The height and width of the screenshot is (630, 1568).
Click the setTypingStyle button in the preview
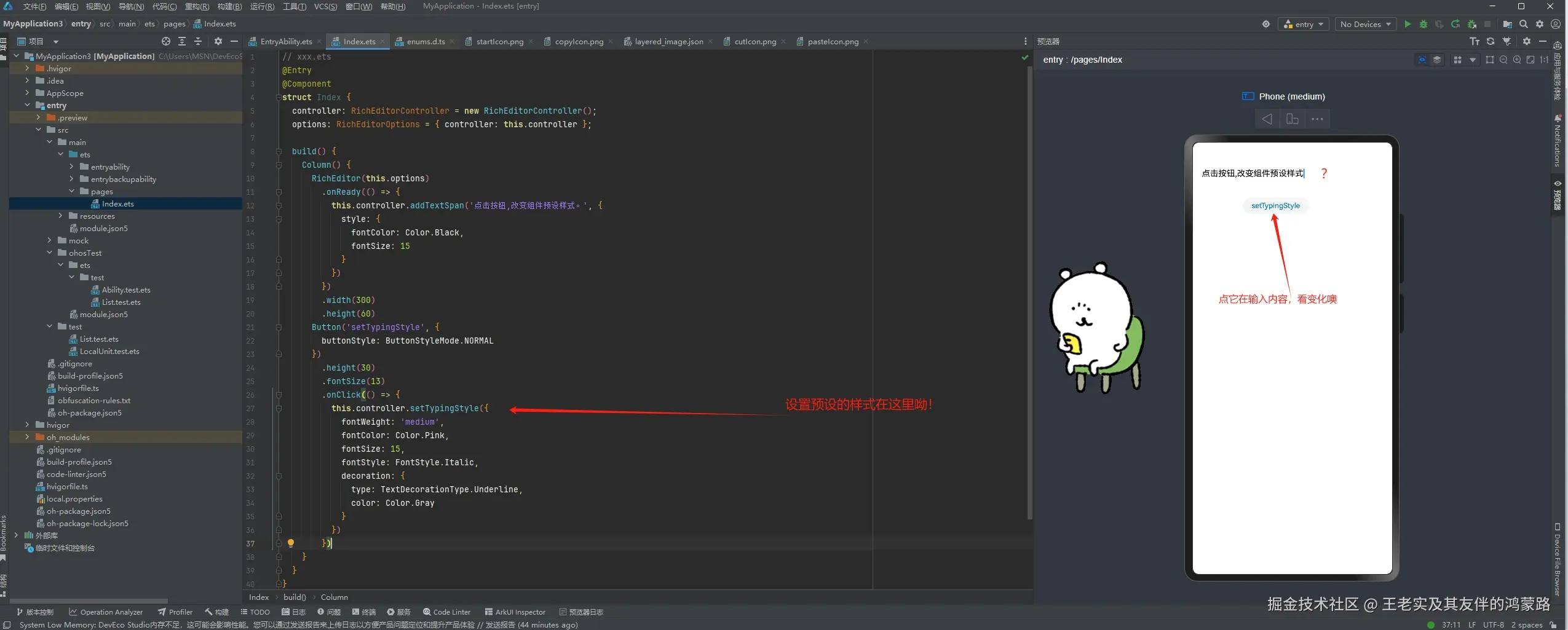1275,205
